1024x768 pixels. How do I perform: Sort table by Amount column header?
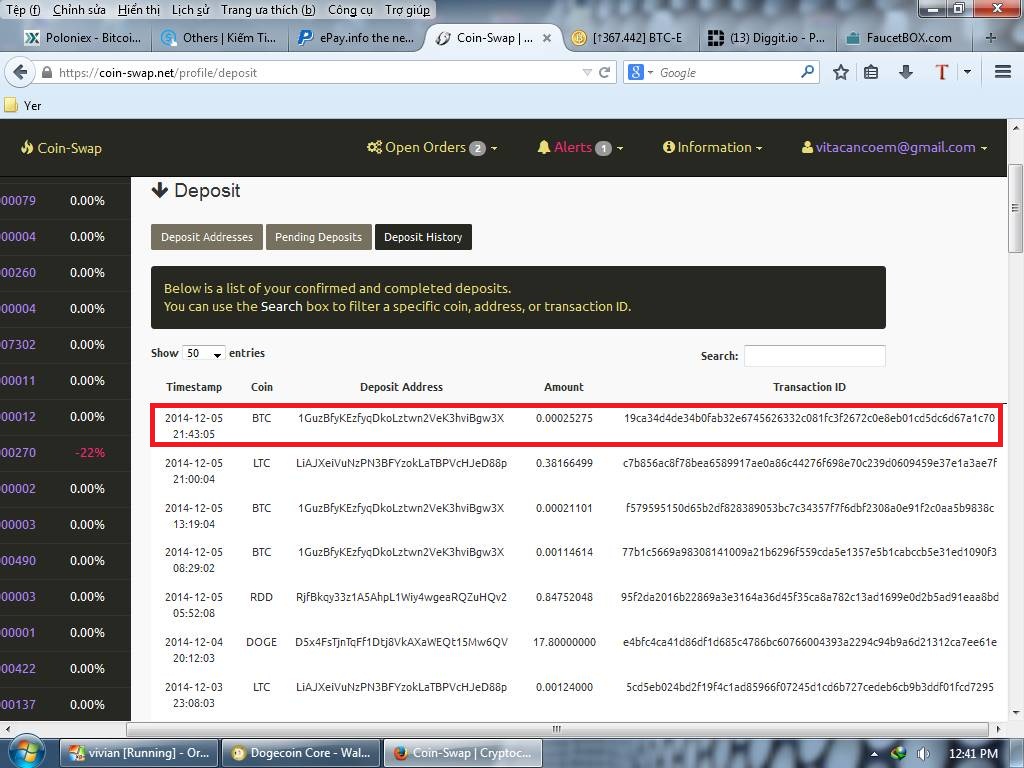564,387
